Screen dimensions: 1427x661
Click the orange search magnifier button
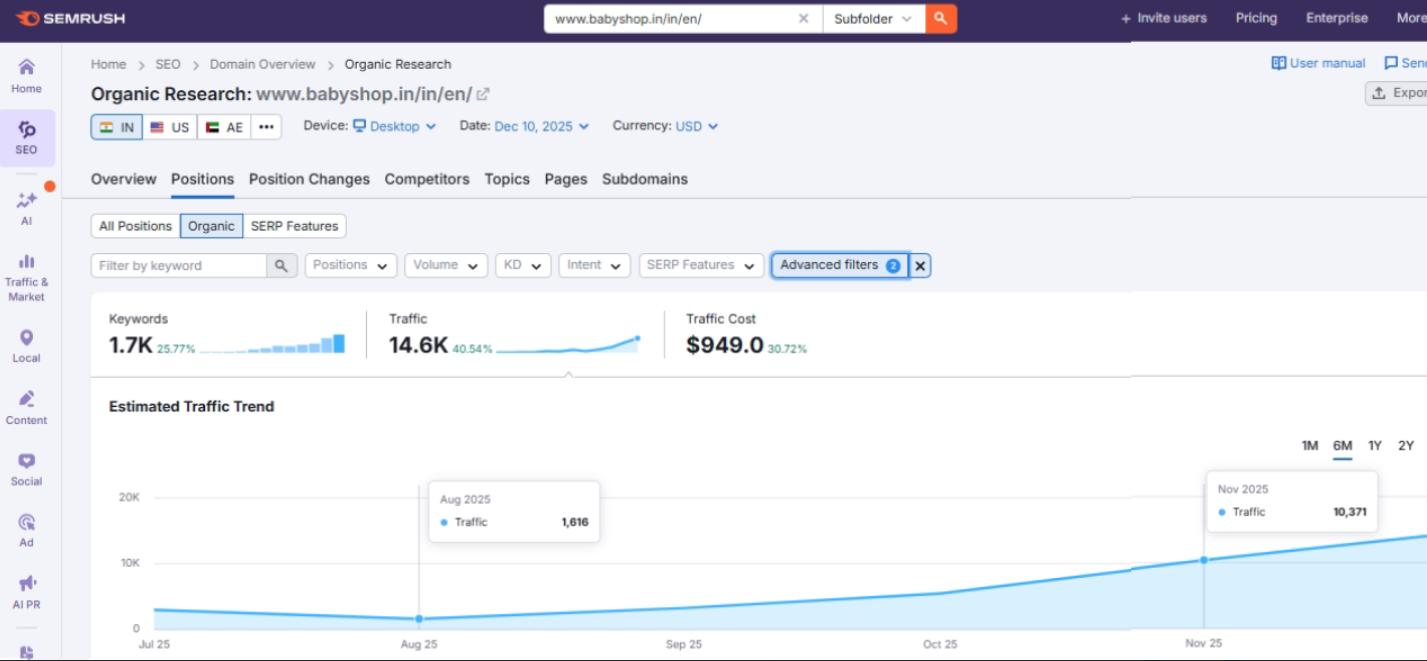(940, 19)
